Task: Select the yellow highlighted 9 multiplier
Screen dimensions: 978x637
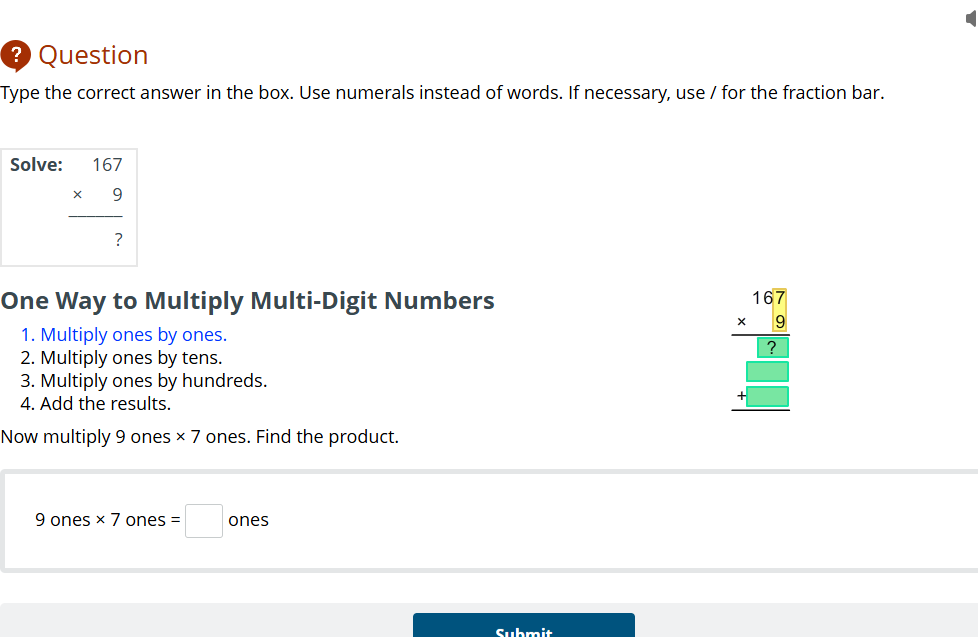Action: 779,322
